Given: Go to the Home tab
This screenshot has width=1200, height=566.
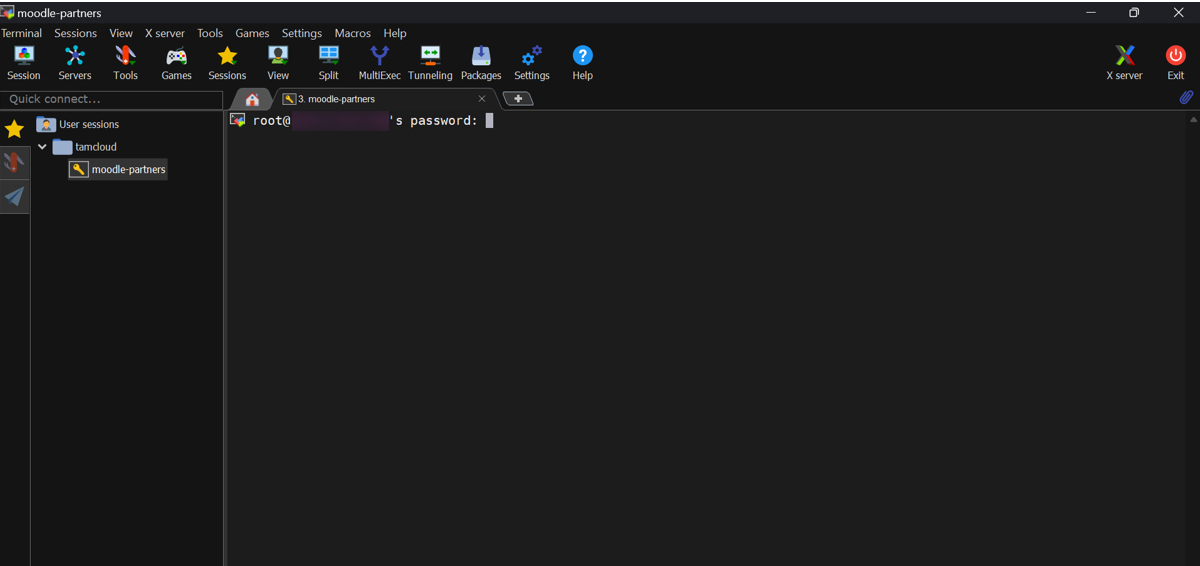Looking at the screenshot, I should coord(252,99).
